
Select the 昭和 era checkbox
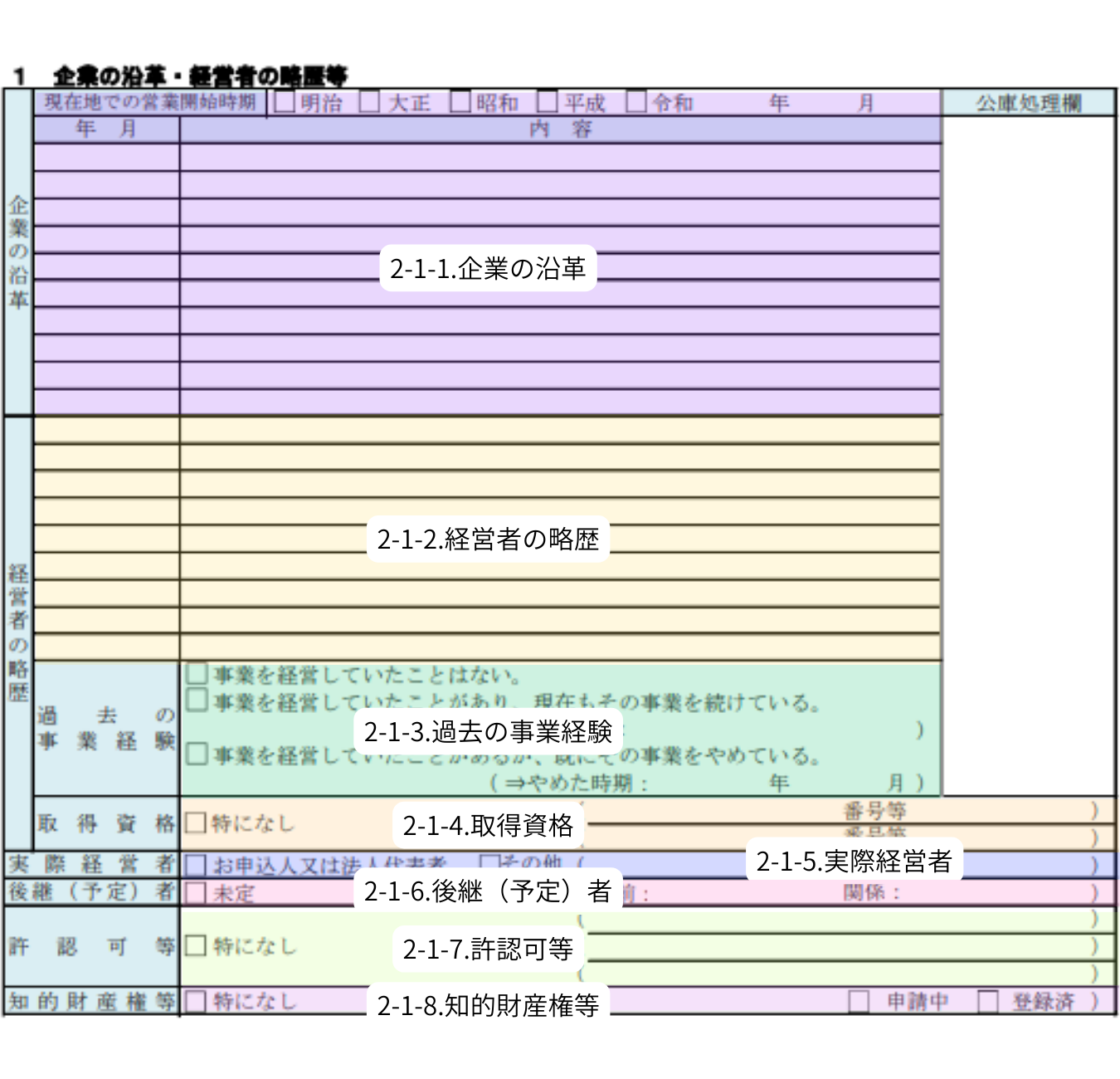pos(460,102)
